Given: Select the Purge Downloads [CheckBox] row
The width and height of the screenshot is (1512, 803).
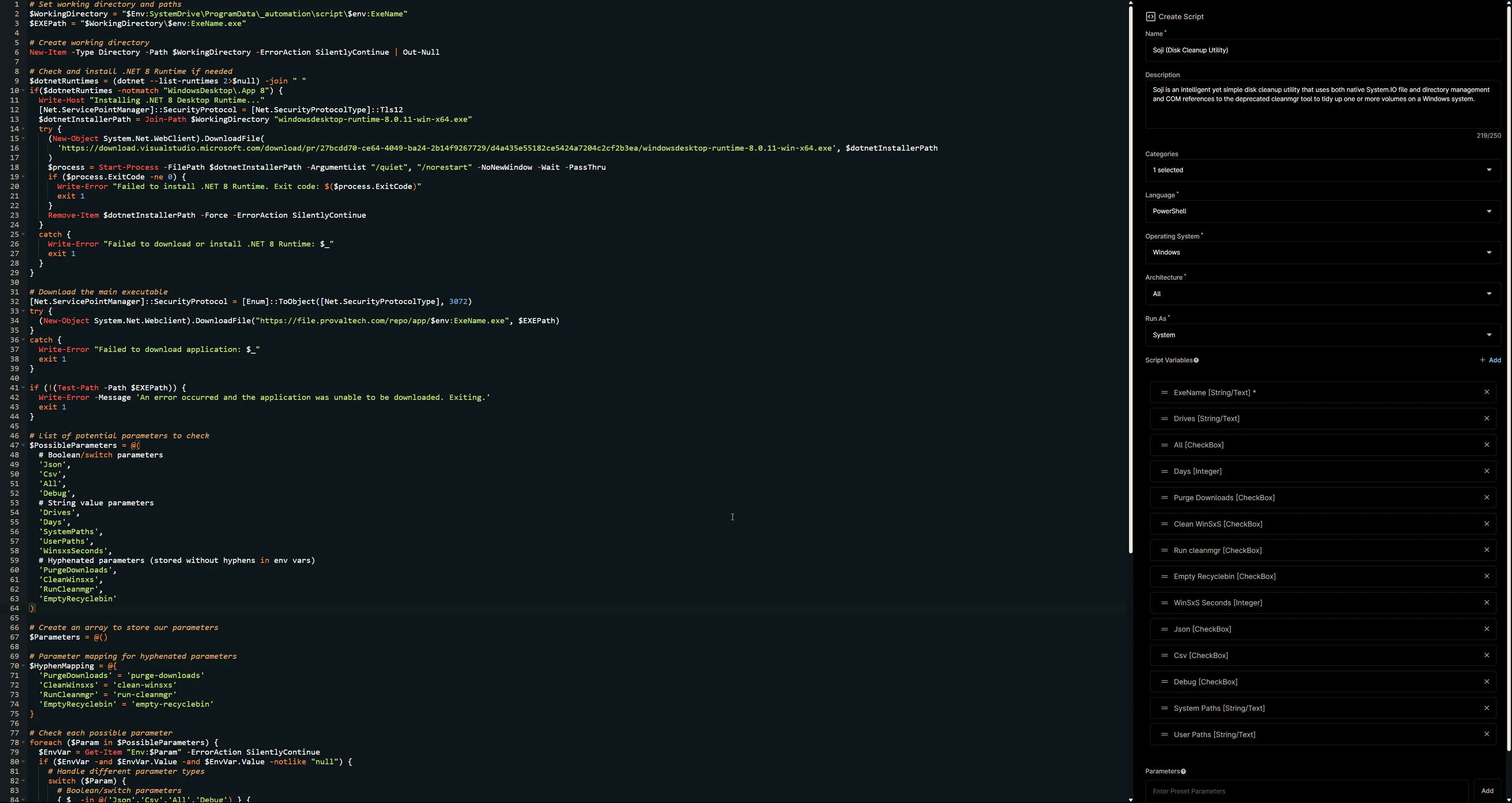Looking at the screenshot, I should 1322,498.
